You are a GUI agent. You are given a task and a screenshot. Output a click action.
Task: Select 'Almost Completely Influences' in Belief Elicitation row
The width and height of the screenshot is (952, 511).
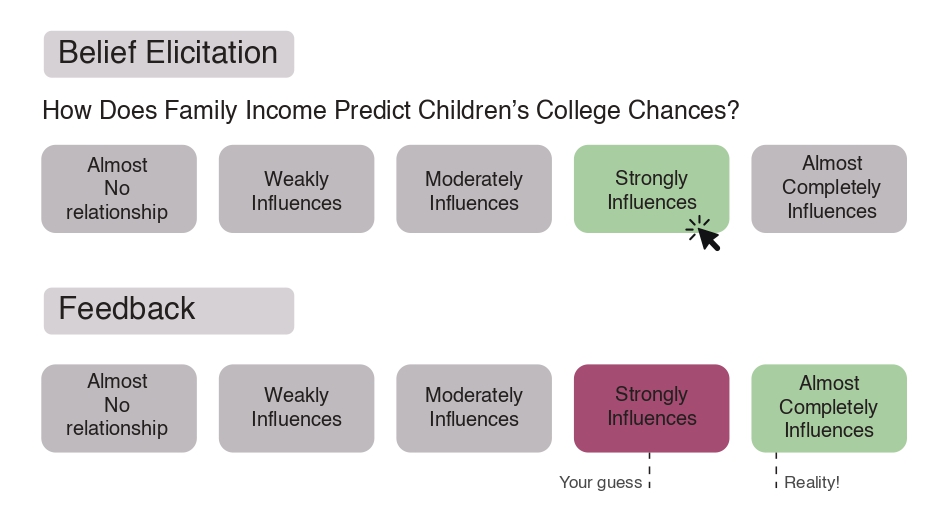click(x=829, y=189)
